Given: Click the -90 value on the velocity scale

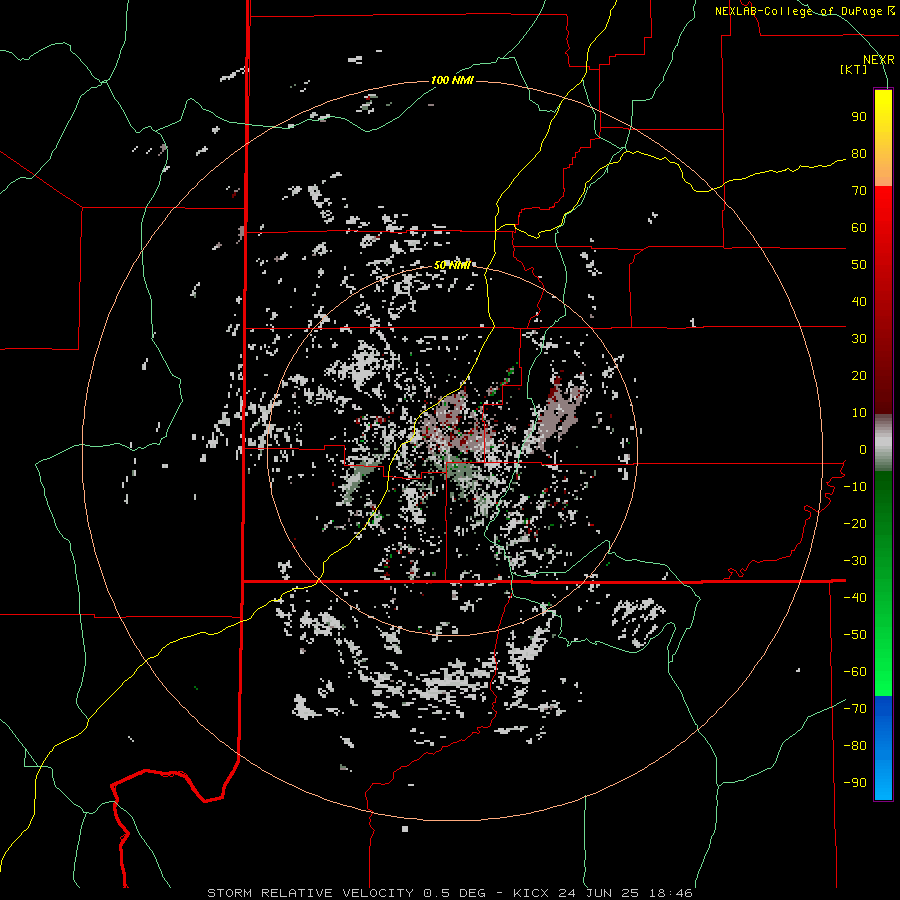Looking at the screenshot, I should (x=855, y=783).
